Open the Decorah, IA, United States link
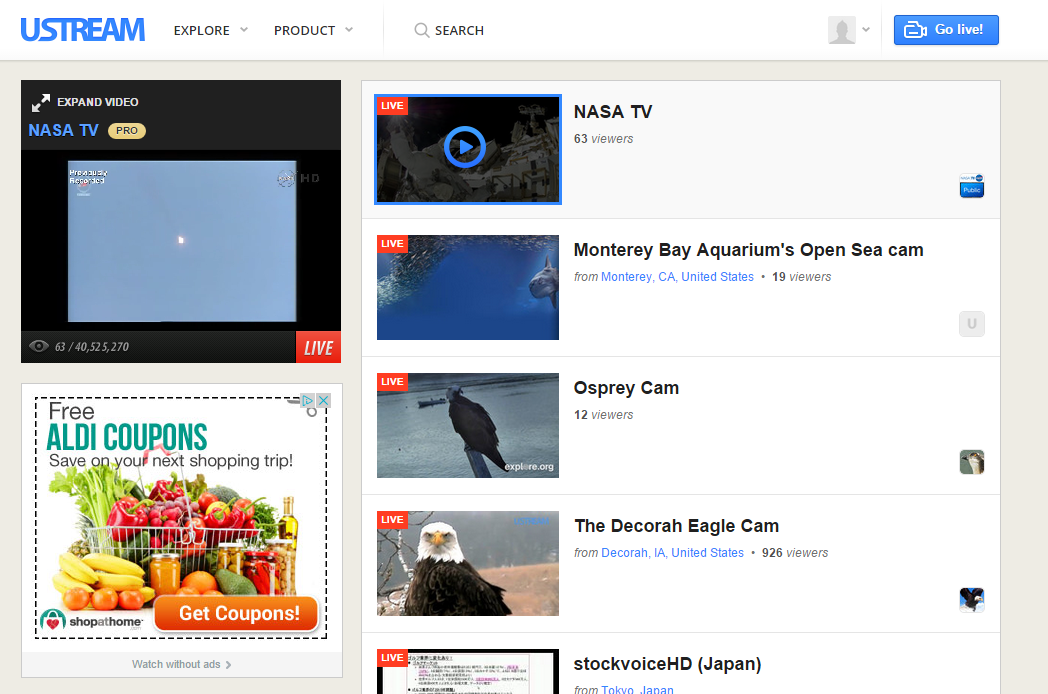Screen dimensions: 1048x694 tap(672, 553)
